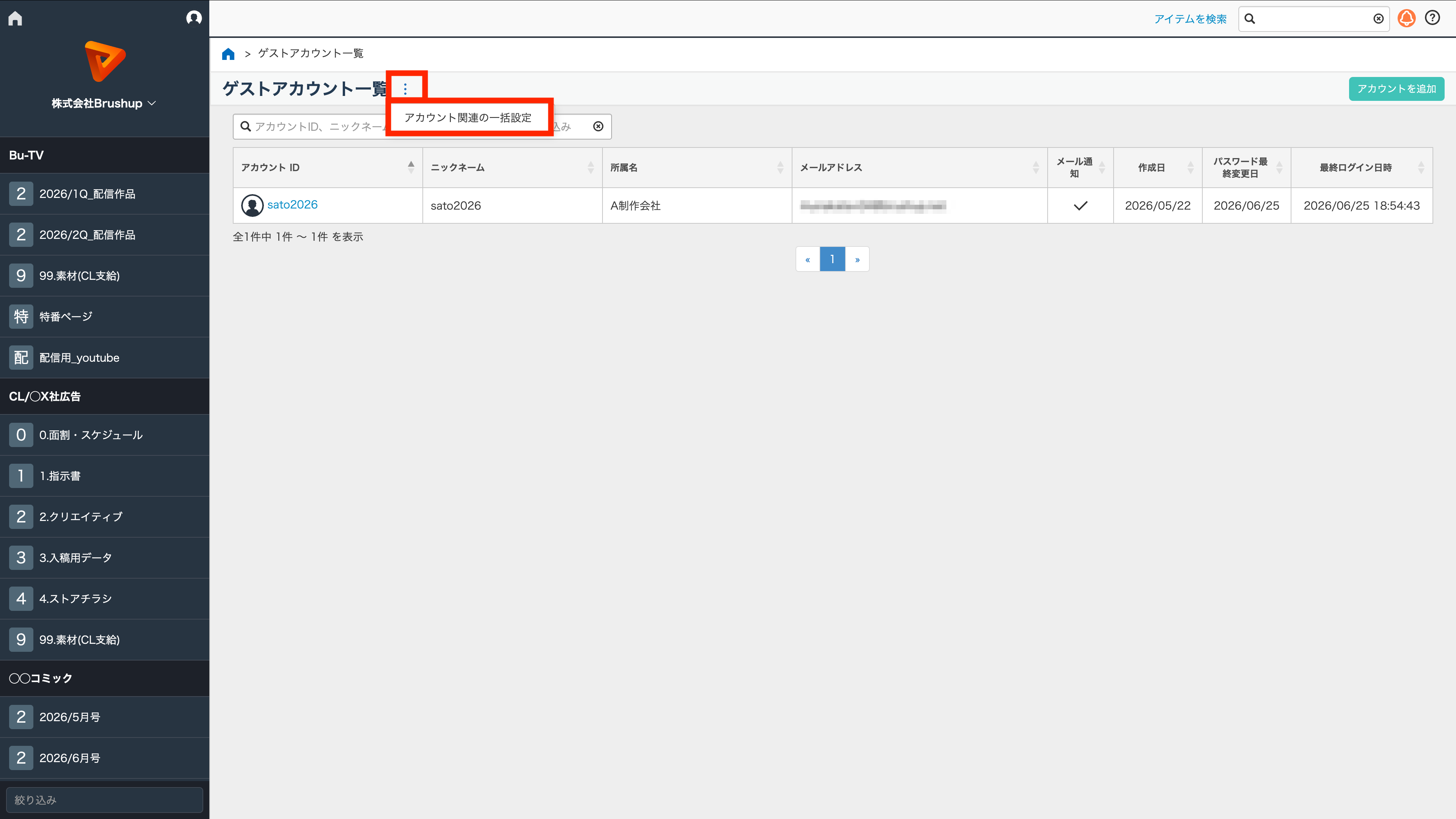Viewport: 1456px width, 819px height.
Task: Click the 絞り込み filter field in the sidebar
Action: [105, 800]
